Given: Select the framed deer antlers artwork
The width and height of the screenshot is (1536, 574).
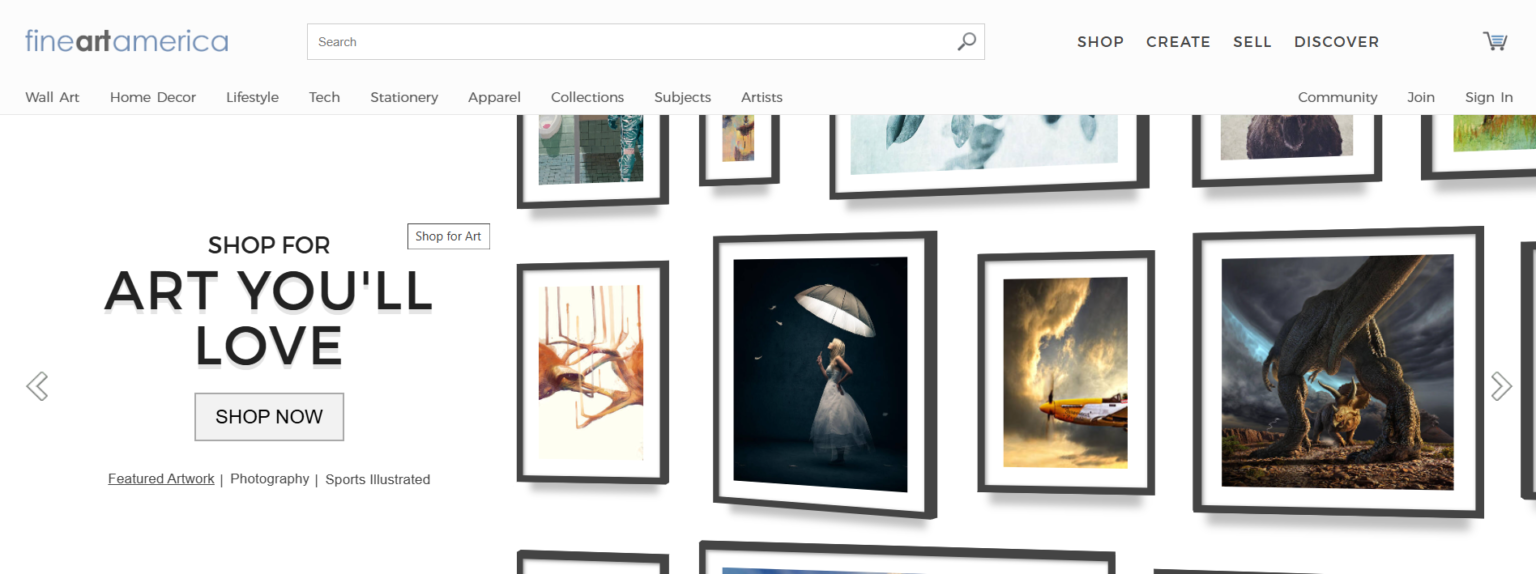Looking at the screenshot, I should pyautogui.click(x=592, y=372).
